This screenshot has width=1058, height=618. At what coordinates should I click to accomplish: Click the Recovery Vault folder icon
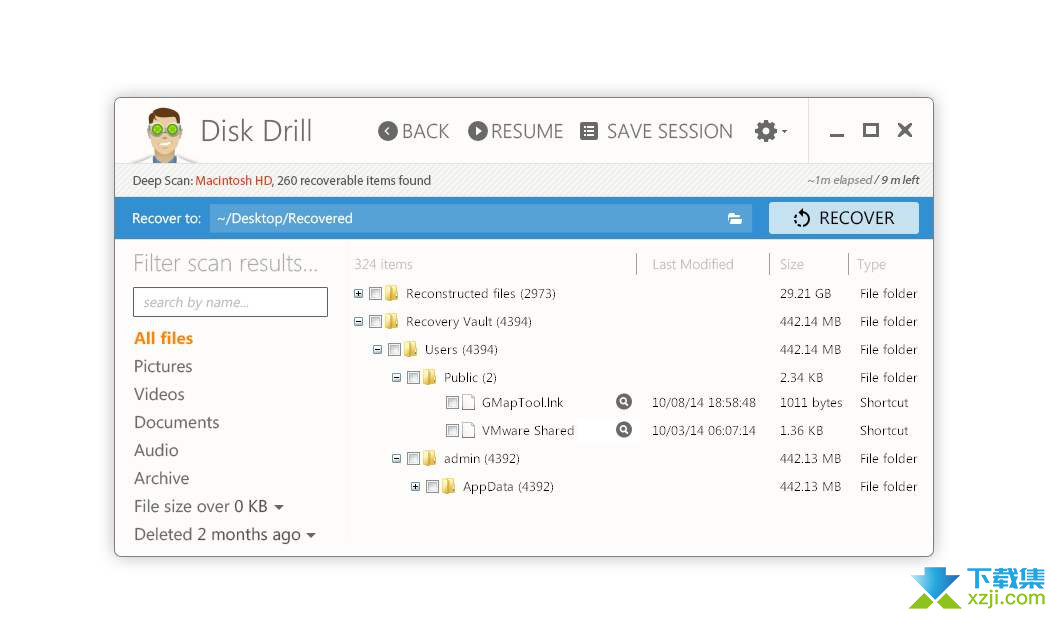(391, 322)
